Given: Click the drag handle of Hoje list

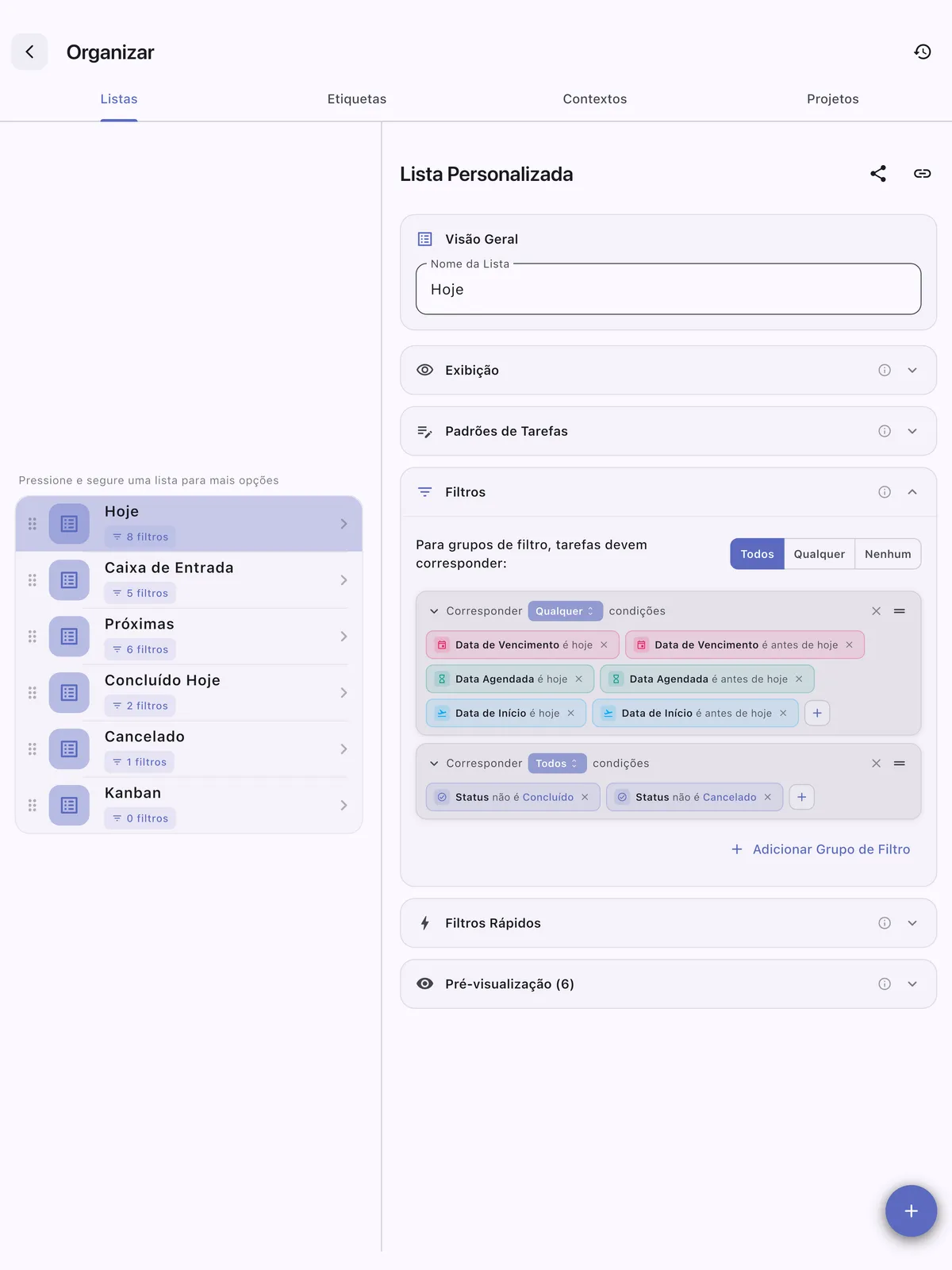Looking at the screenshot, I should tap(33, 524).
